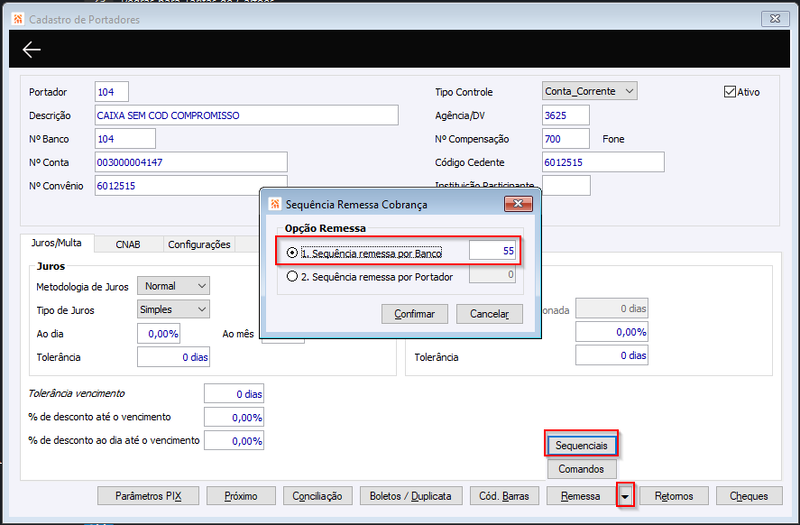Screen dimensions: 800x525
Task: Click the Sequência Remessa Cobrança dialog app icon
Action: pyautogui.click(x=275, y=204)
